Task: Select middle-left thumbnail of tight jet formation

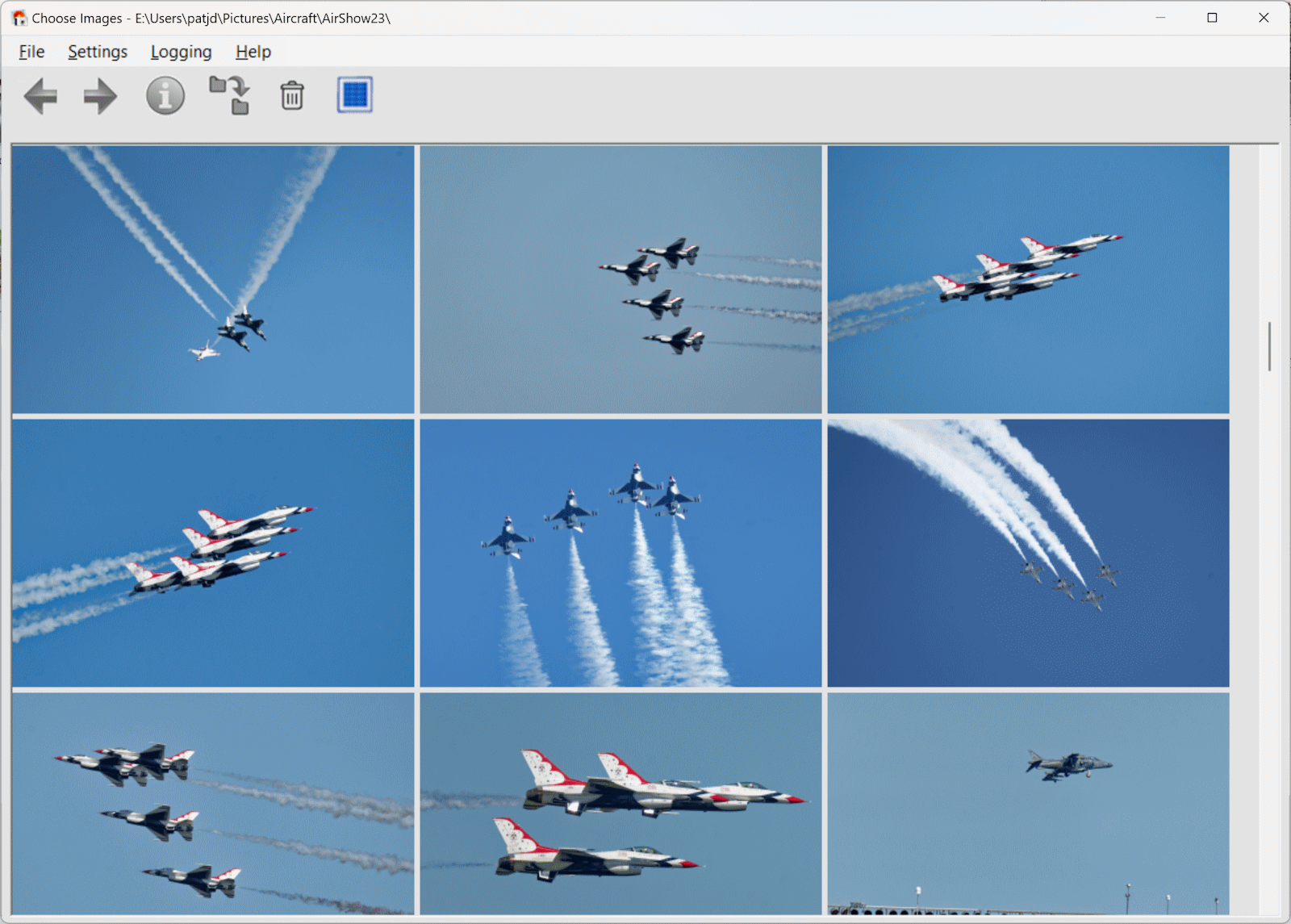Action: (x=213, y=553)
